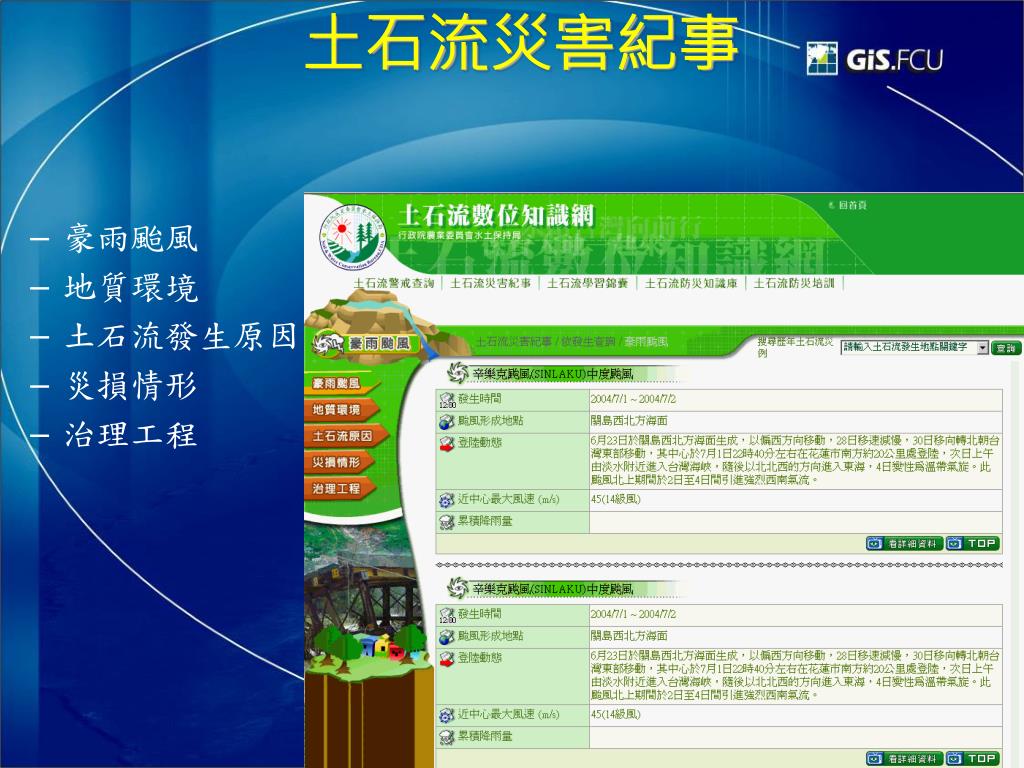Click the globe icon beside first 颱風形成地點
The width and height of the screenshot is (1024, 768).
click(447, 422)
